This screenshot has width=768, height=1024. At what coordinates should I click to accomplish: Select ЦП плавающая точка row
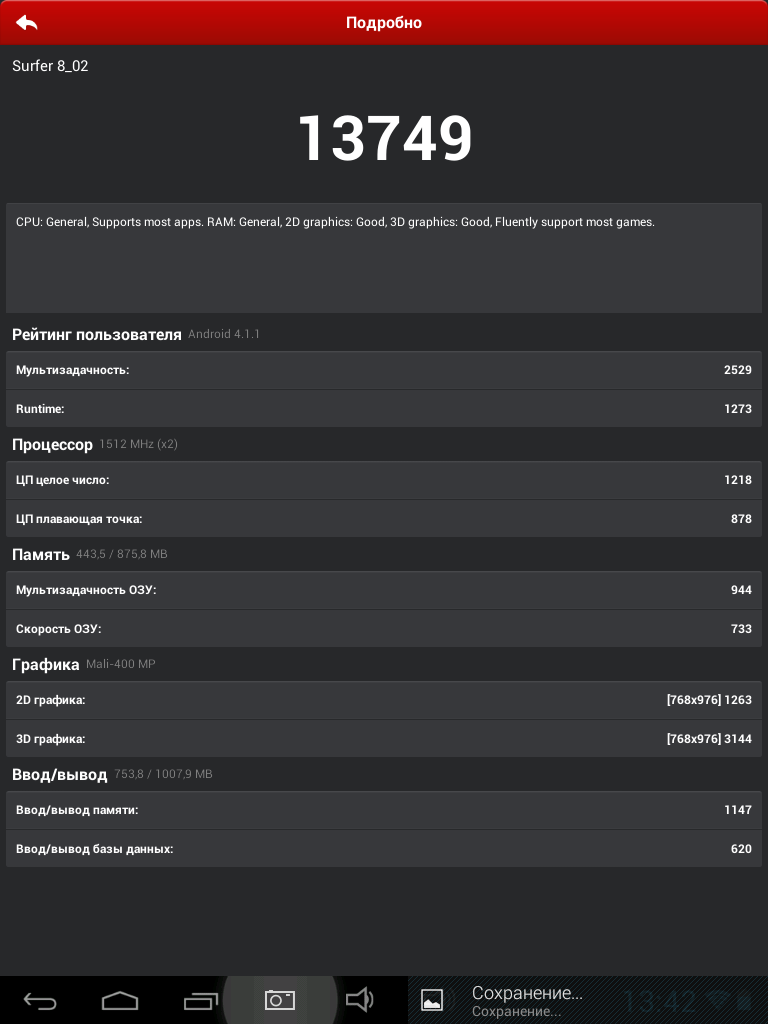[384, 519]
